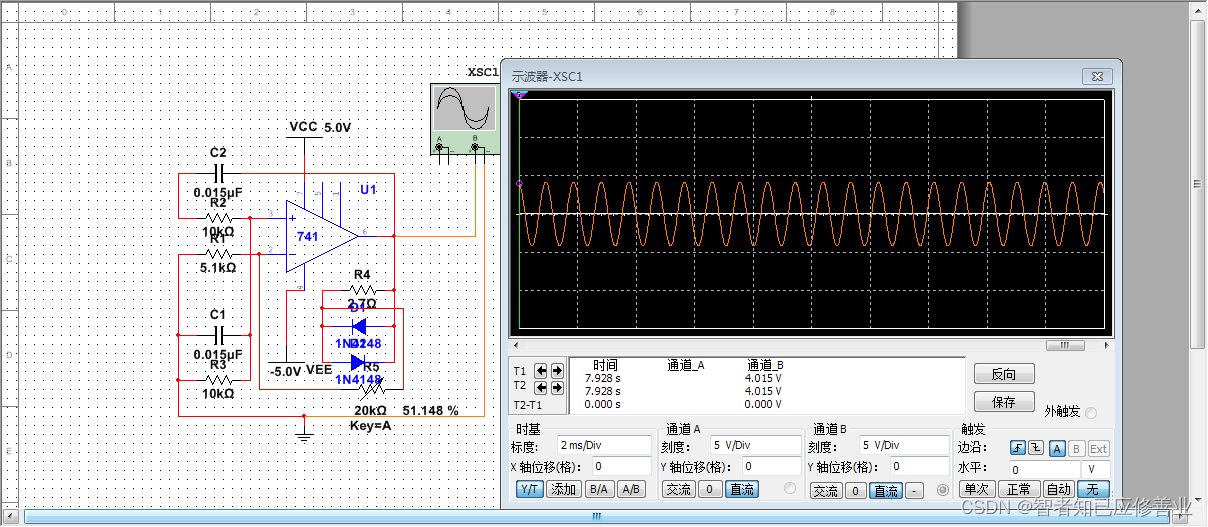Image resolution: width=1208 pixels, height=527 pixels.
Task: Move cursor T2 right with arrow button
Action: pos(557,386)
